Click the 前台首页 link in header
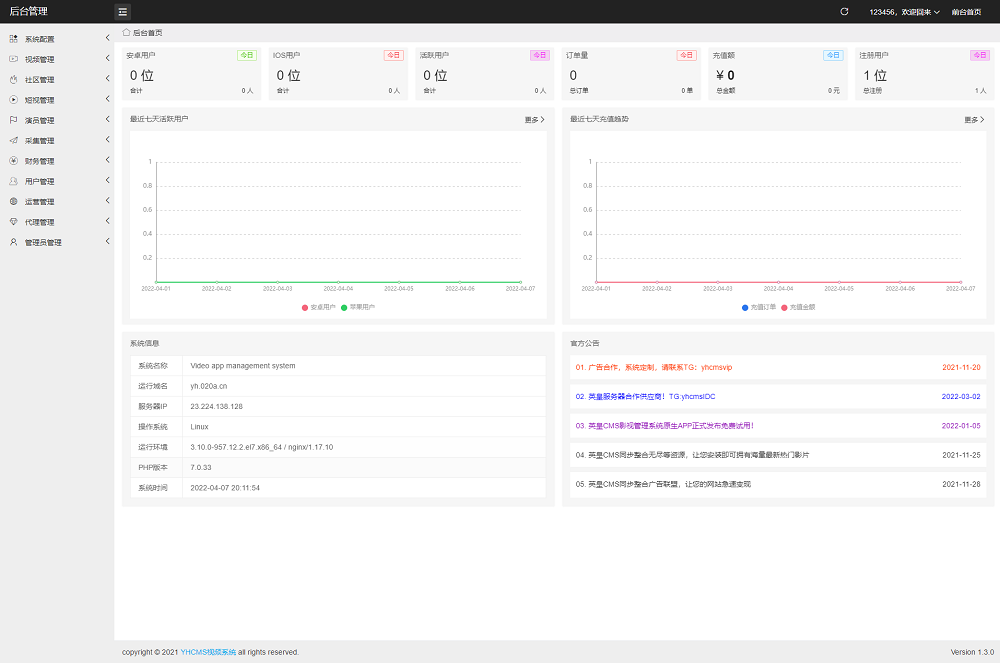This screenshot has width=1000, height=663. pos(966,12)
